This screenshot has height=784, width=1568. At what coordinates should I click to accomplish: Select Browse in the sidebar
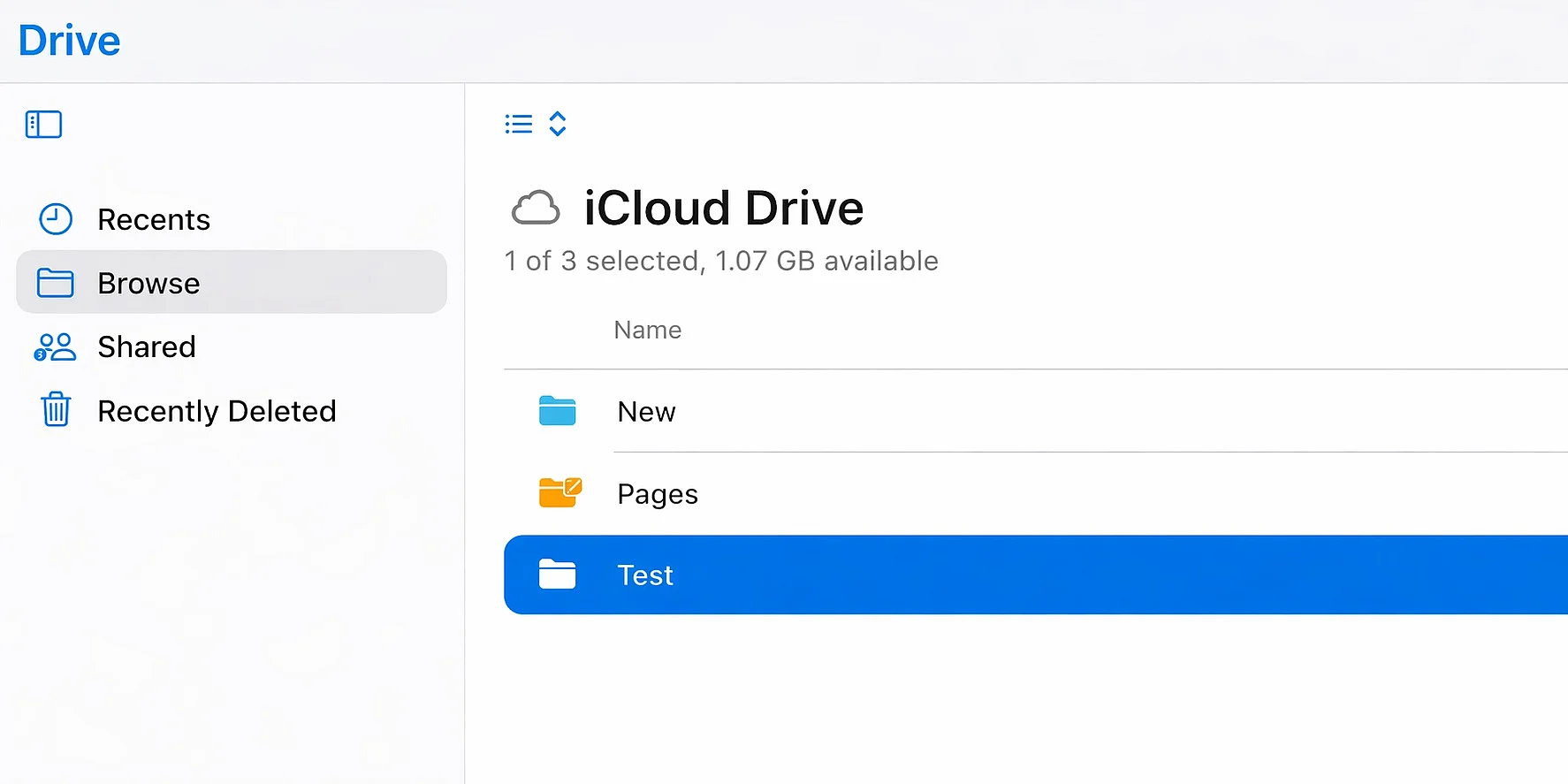coord(232,282)
